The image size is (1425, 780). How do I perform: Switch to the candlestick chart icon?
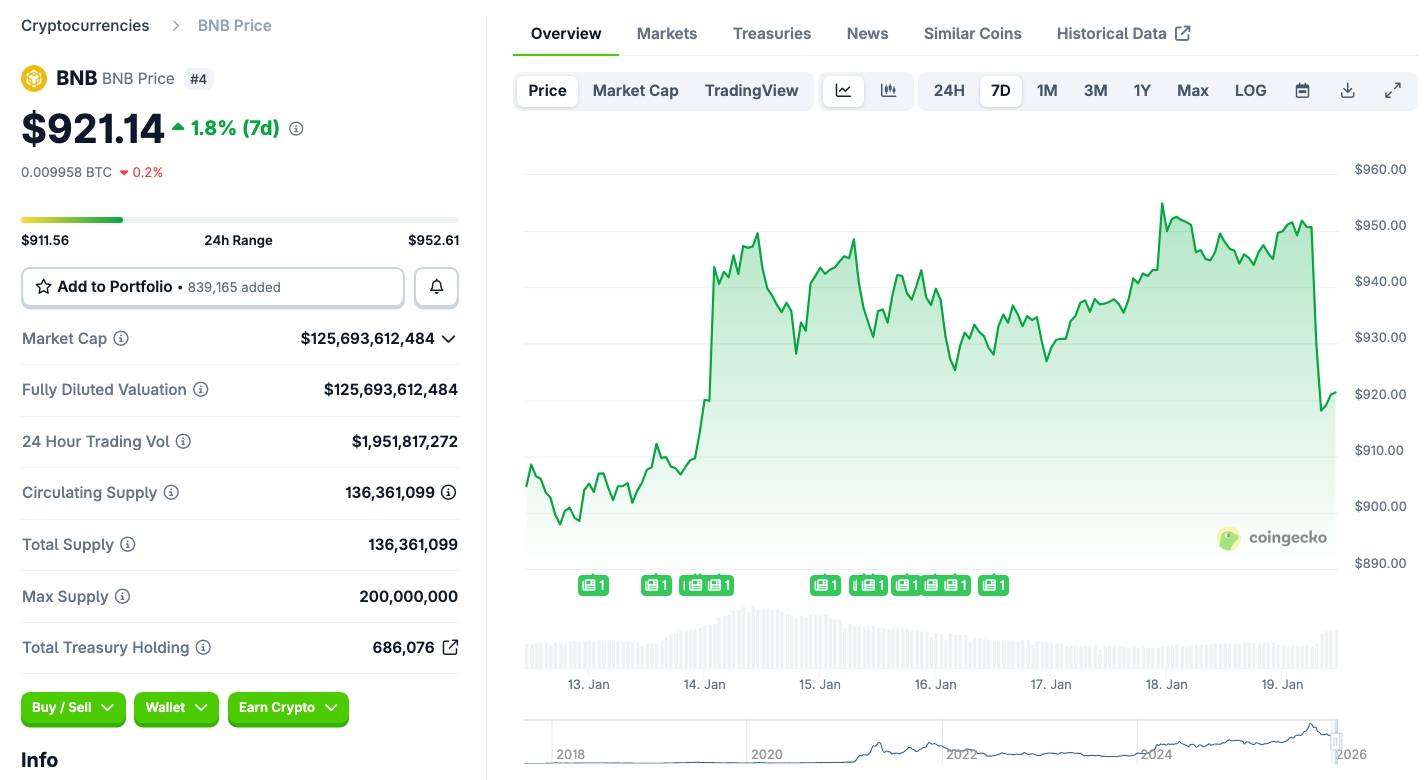point(888,90)
